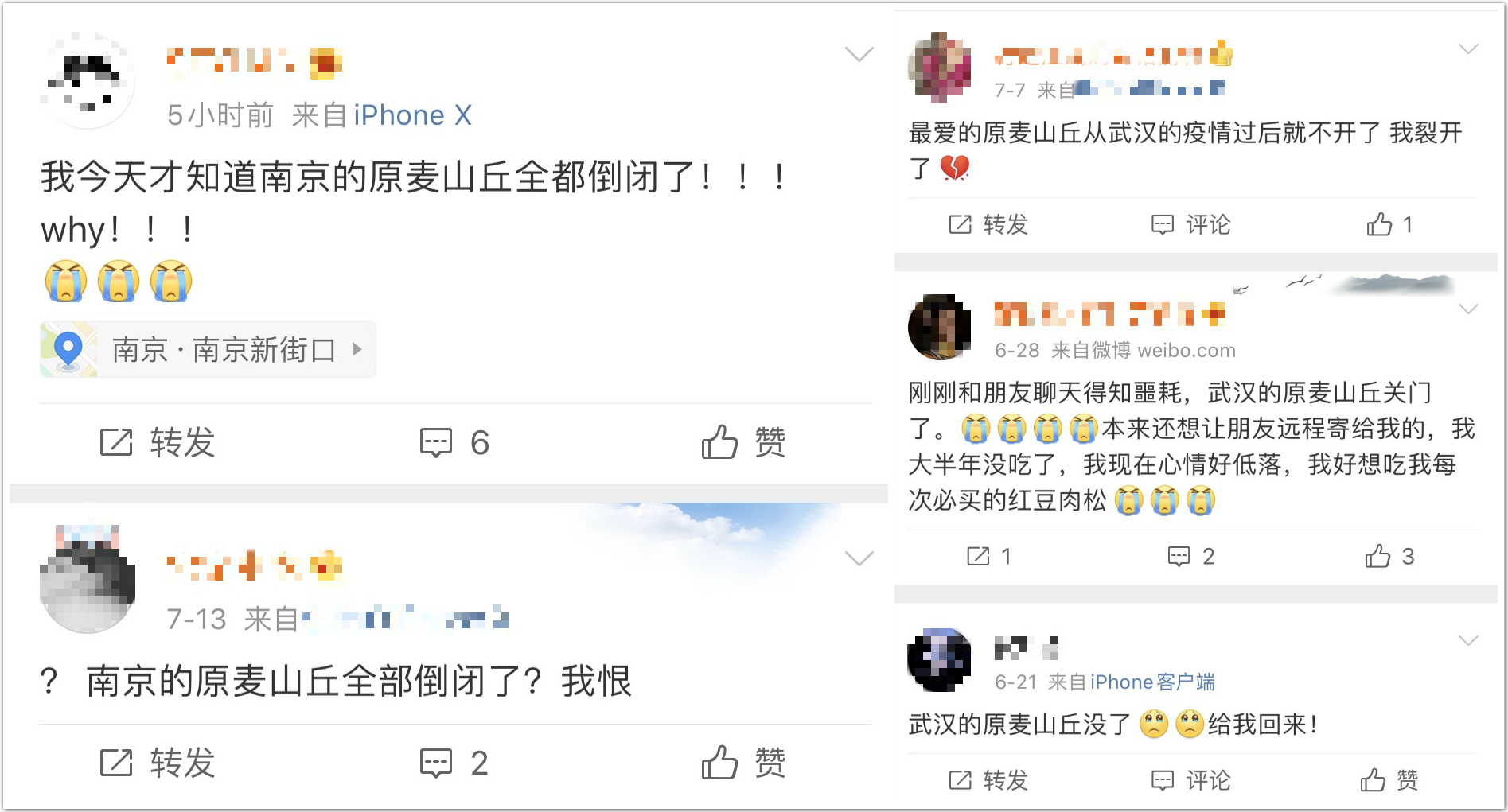This screenshot has height=812, width=1508.
Task: Tap 评论 on the 7-7 Wuhan post
Action: point(1190,224)
